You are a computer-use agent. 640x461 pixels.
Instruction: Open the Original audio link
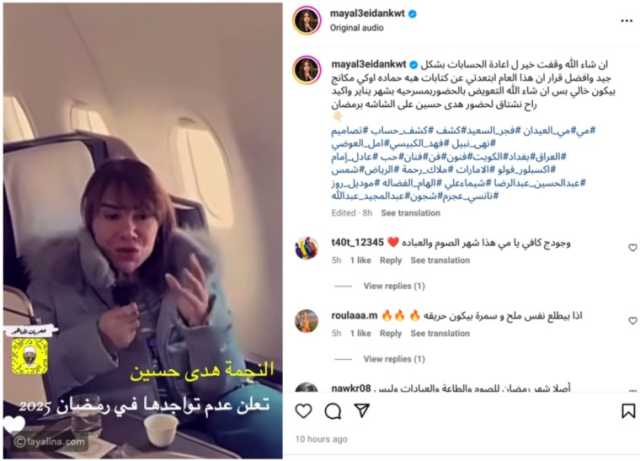(x=357, y=28)
